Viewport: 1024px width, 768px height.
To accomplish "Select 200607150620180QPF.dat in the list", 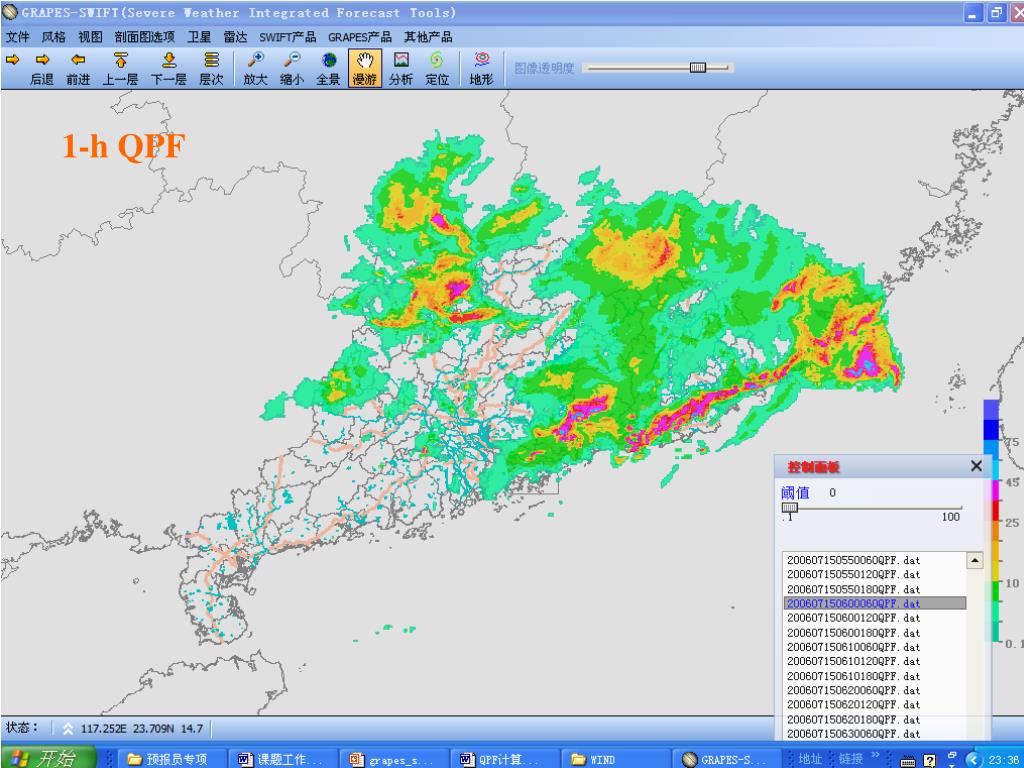I will 853,719.
